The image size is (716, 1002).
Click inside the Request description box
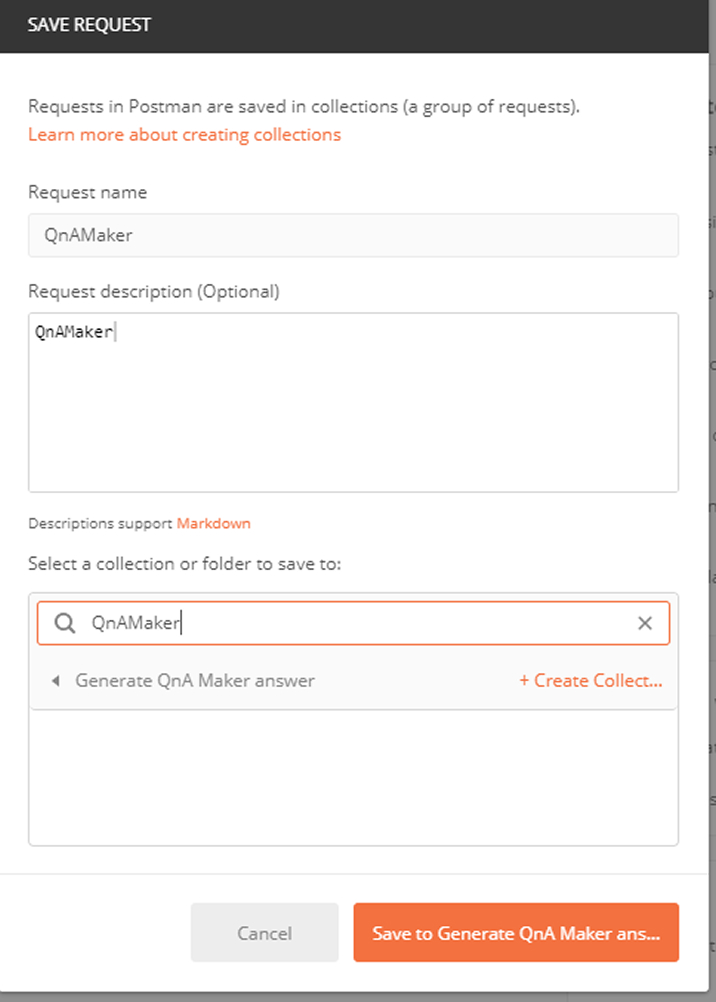(353, 420)
